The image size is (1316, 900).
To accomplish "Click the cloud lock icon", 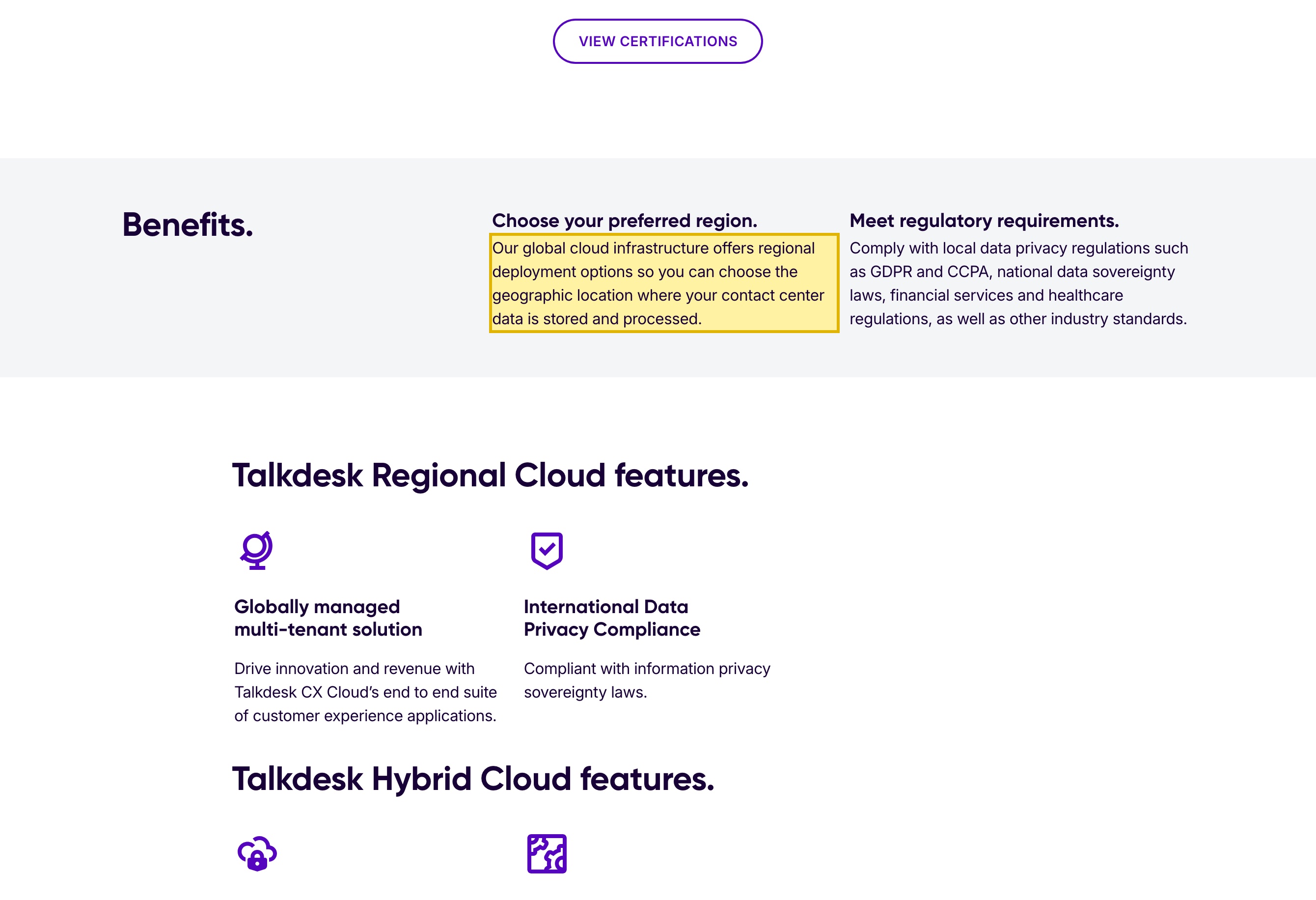I will (257, 853).
